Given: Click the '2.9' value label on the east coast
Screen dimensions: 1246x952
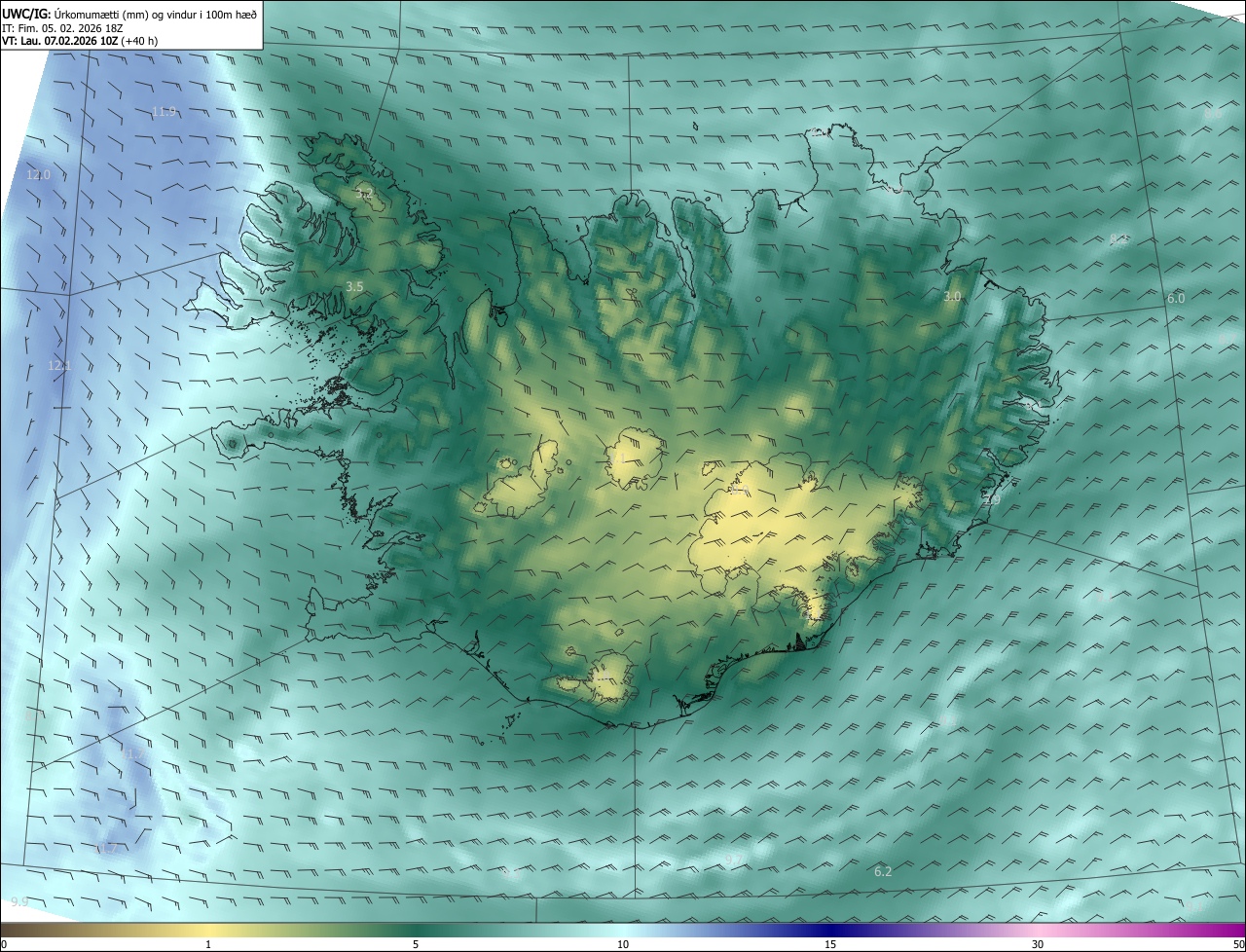Looking at the screenshot, I should (x=991, y=500).
